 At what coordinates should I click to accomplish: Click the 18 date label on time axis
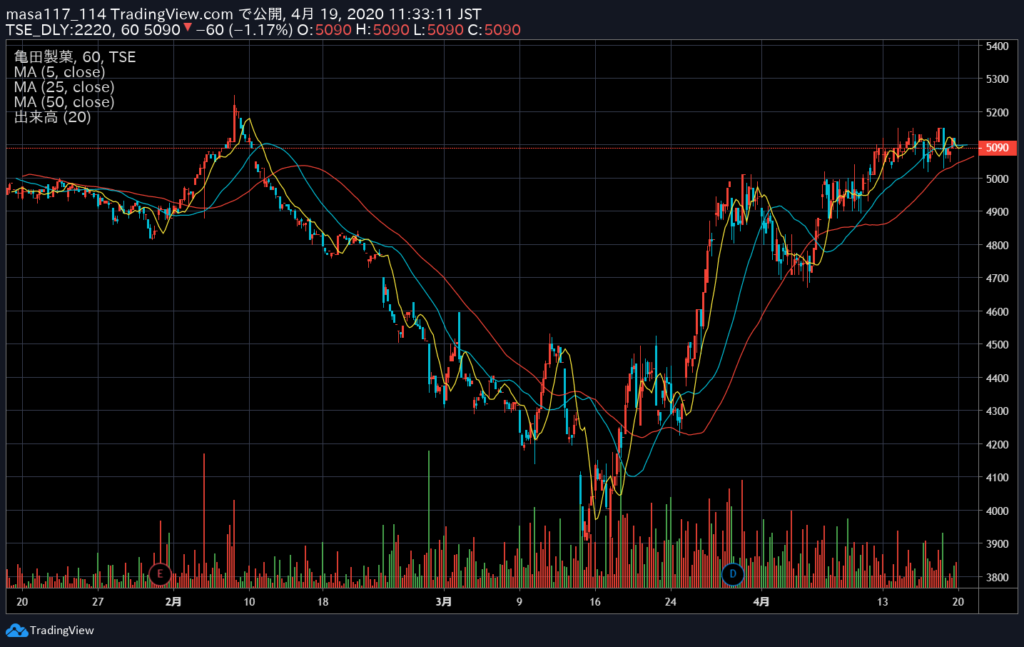pos(323,601)
